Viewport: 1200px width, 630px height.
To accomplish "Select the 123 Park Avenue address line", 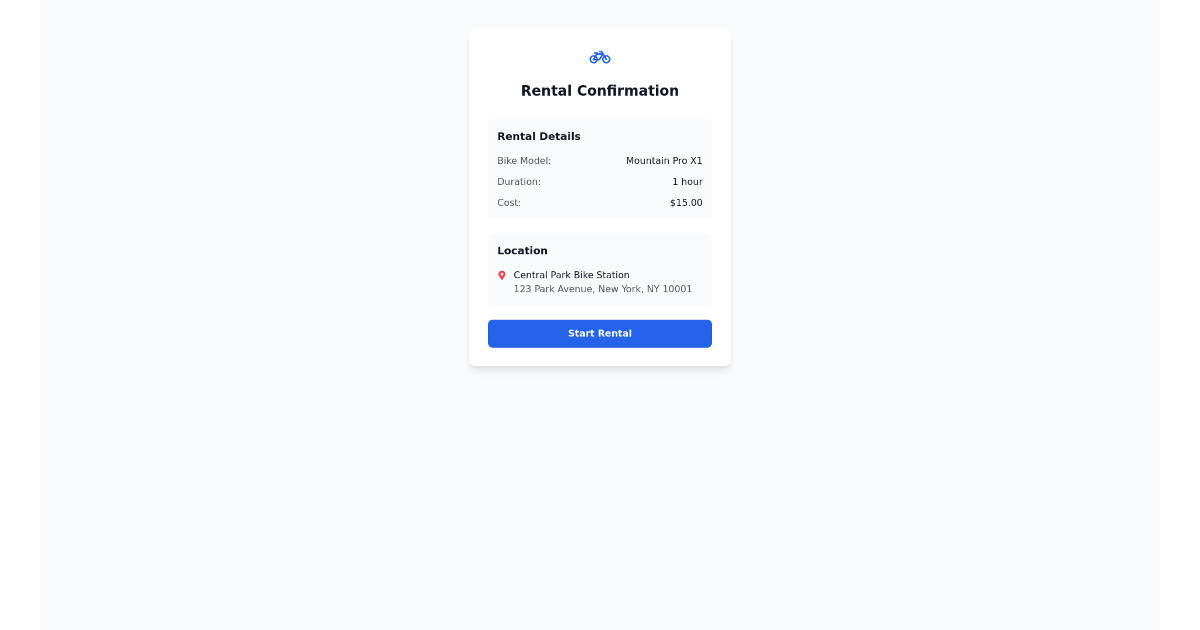I will click(x=603, y=288).
